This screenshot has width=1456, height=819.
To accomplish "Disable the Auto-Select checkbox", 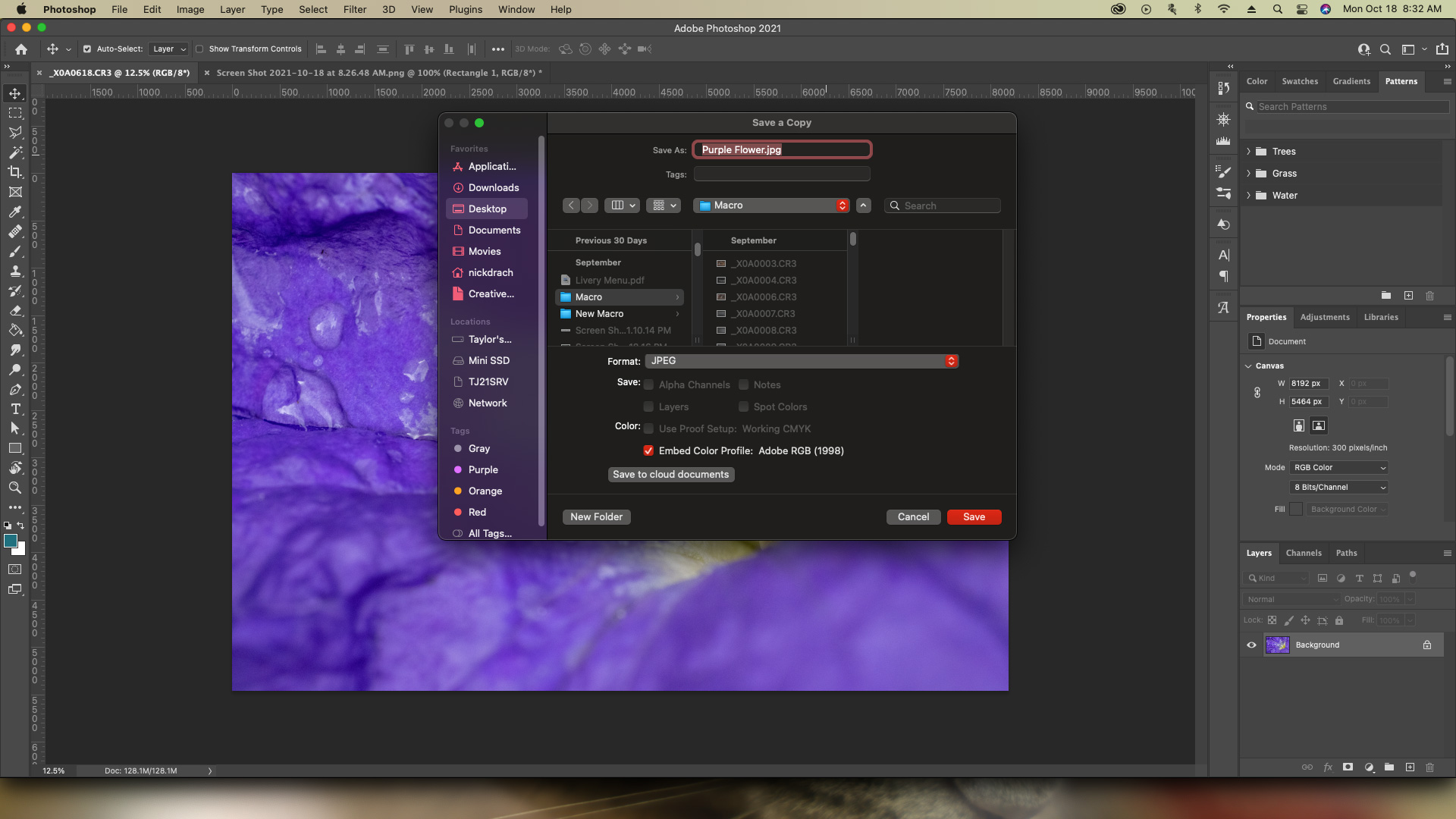I will (87, 49).
